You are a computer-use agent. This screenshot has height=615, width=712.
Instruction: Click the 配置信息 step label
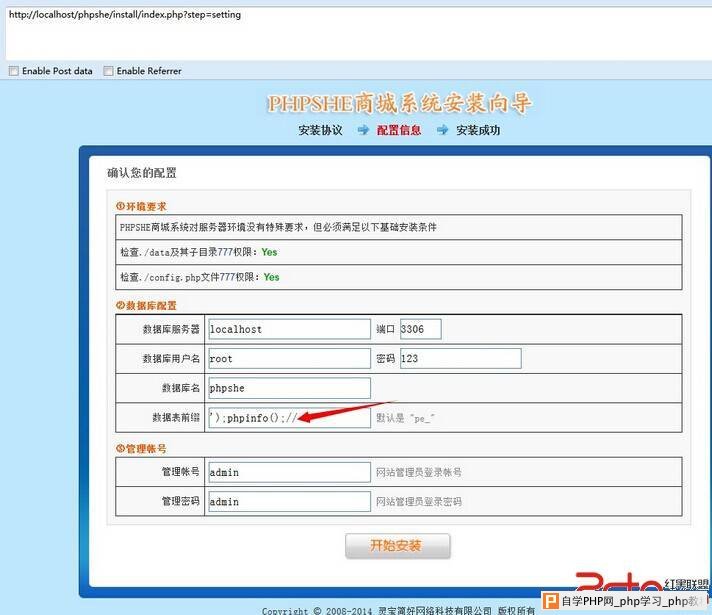pos(399,130)
